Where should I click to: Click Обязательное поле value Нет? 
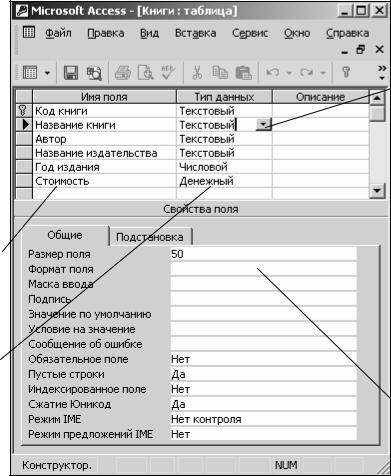pos(263,359)
